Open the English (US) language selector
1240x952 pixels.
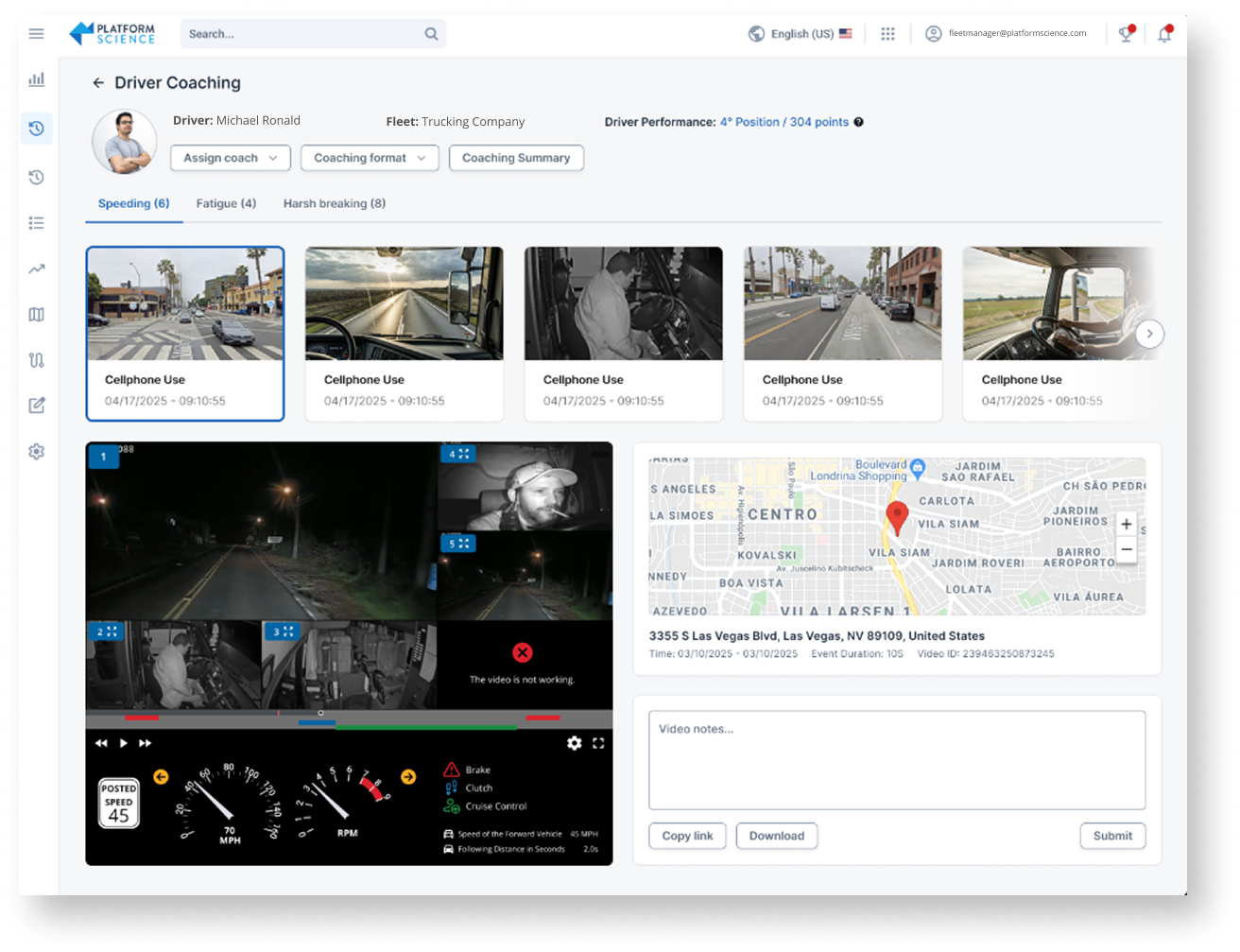click(801, 34)
